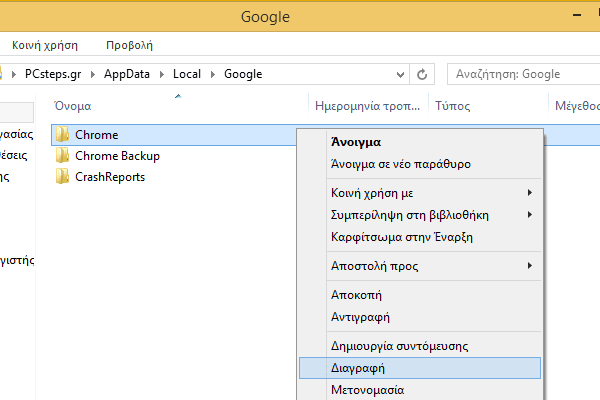Expand breadcrumb arrow after AppData
Screen dimensions: 600x400
click(x=161, y=74)
